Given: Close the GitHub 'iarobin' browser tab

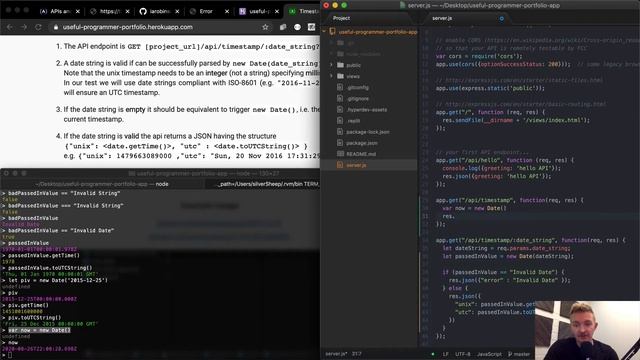Looking at the screenshot, I should coord(177,11).
